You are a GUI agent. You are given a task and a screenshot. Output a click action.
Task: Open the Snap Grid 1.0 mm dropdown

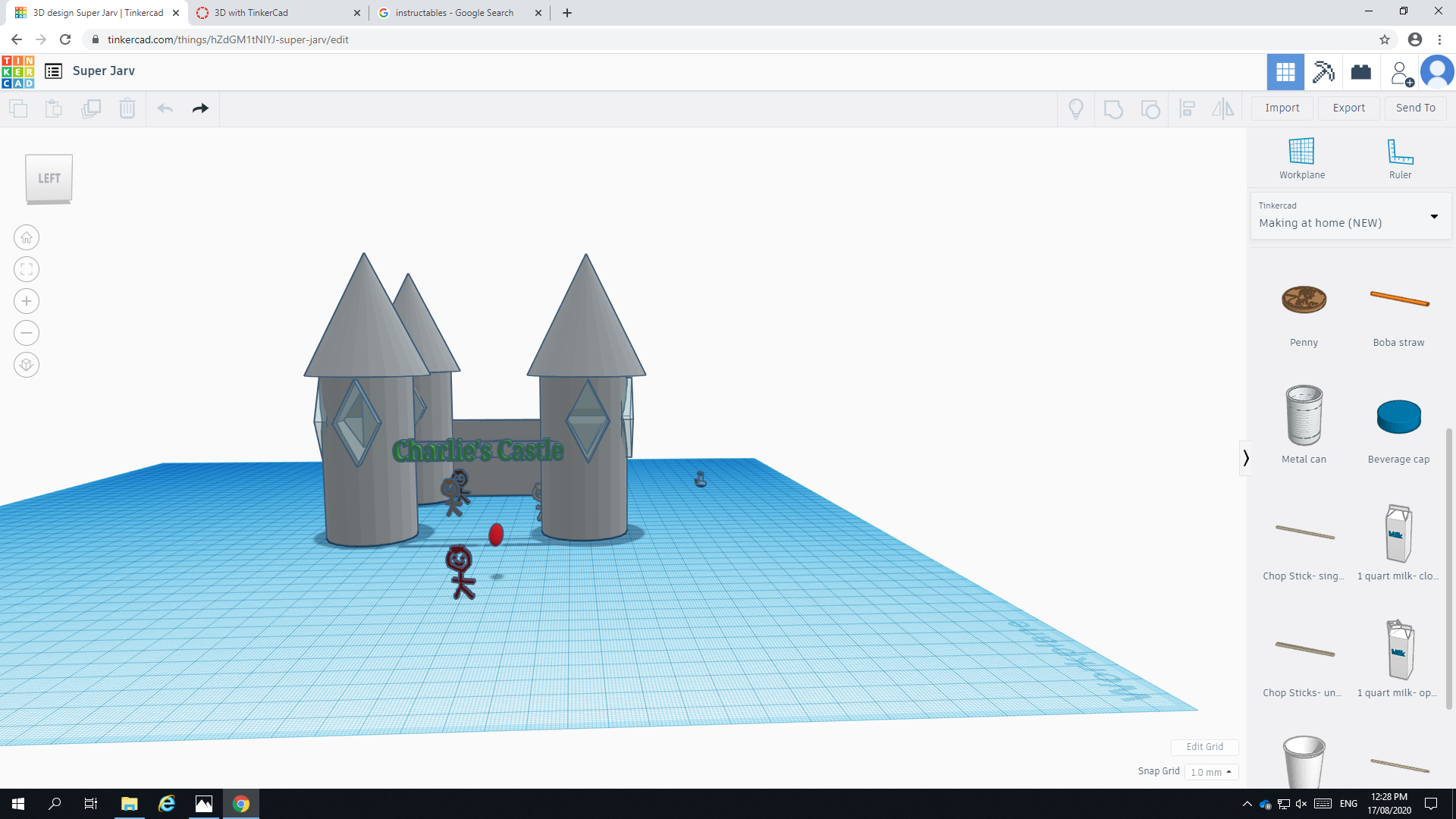(x=1211, y=772)
